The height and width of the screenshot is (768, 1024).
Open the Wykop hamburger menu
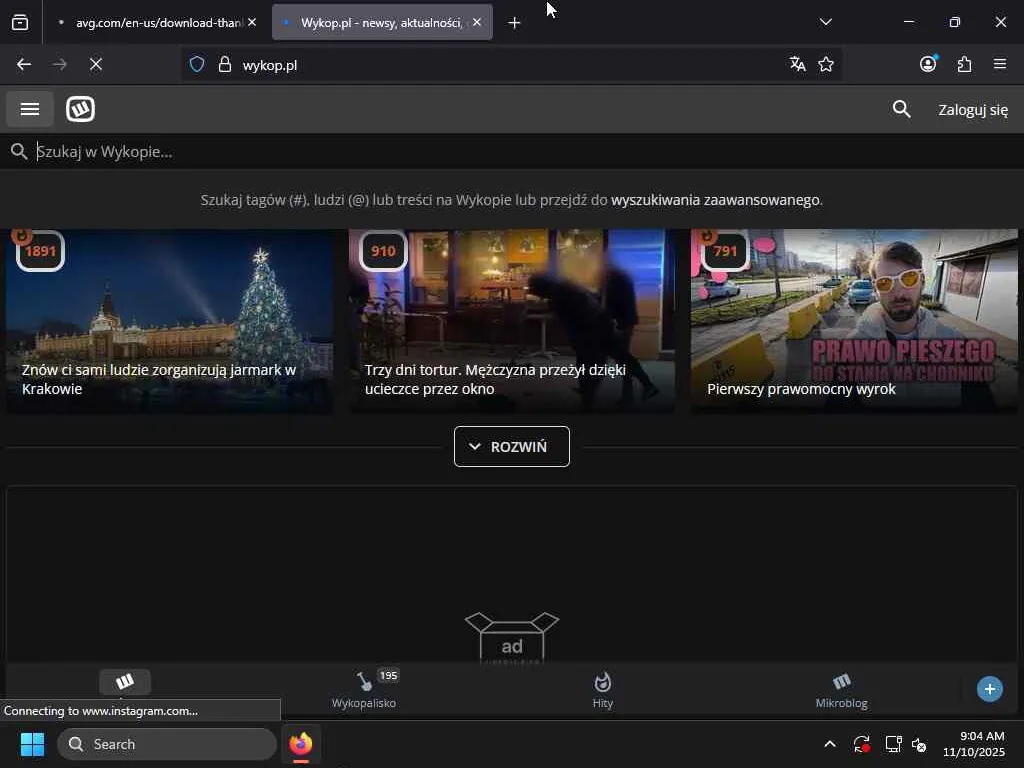click(x=30, y=109)
